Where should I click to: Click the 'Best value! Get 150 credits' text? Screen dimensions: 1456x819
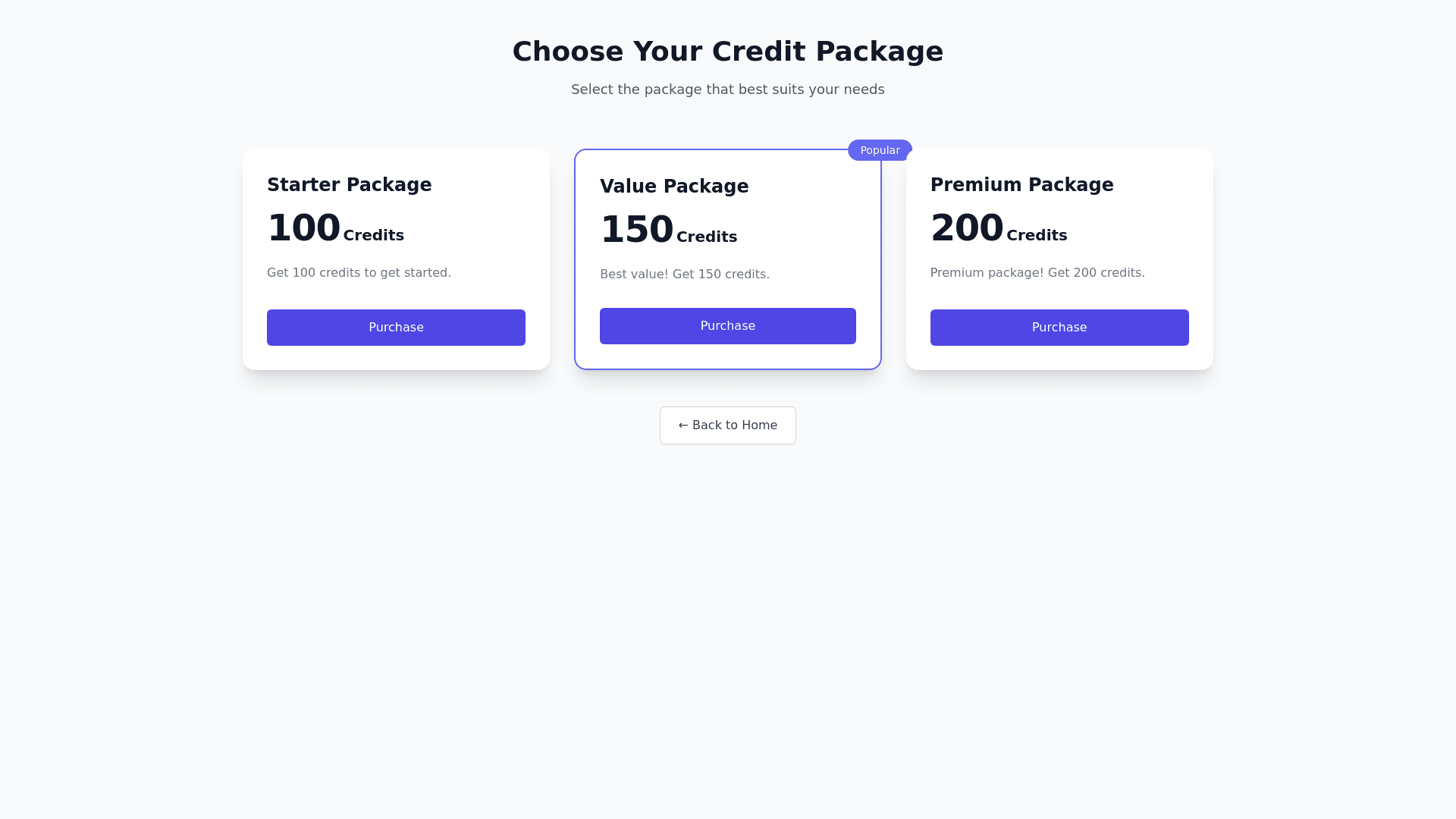pos(684,275)
